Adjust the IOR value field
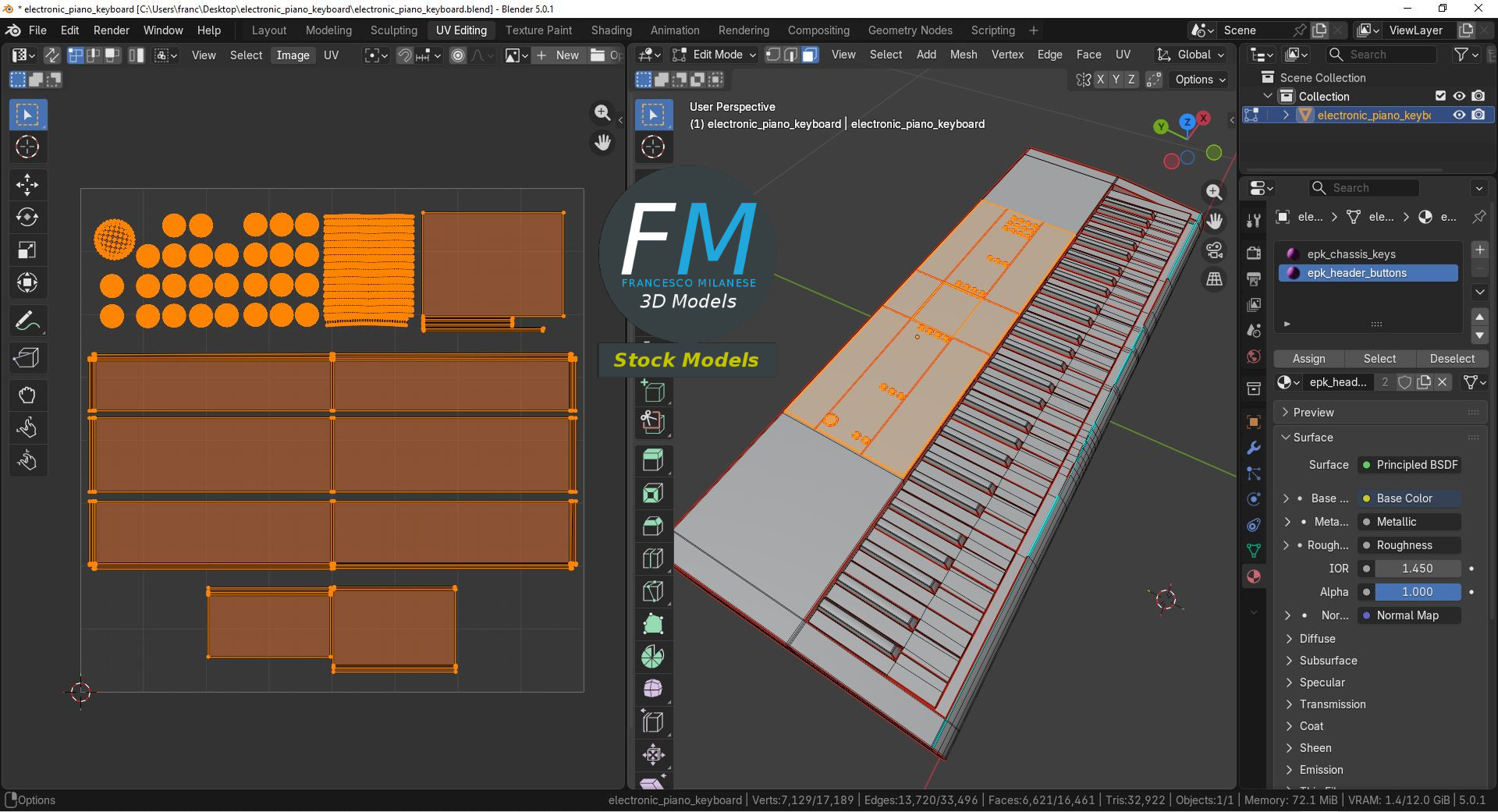This screenshot has height=812, width=1498. (1418, 569)
